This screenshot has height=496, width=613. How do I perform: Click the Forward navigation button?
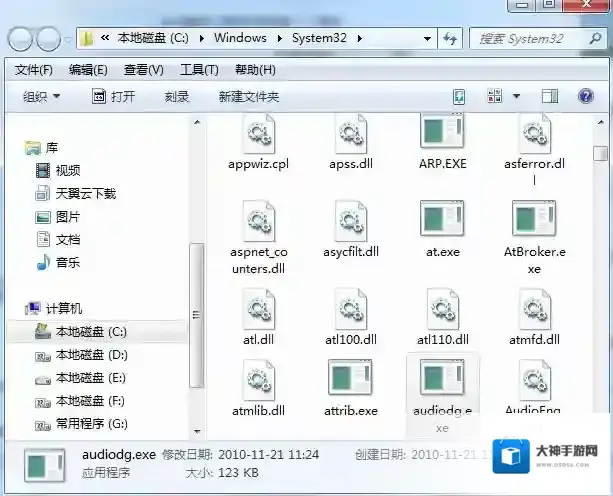pos(48,39)
